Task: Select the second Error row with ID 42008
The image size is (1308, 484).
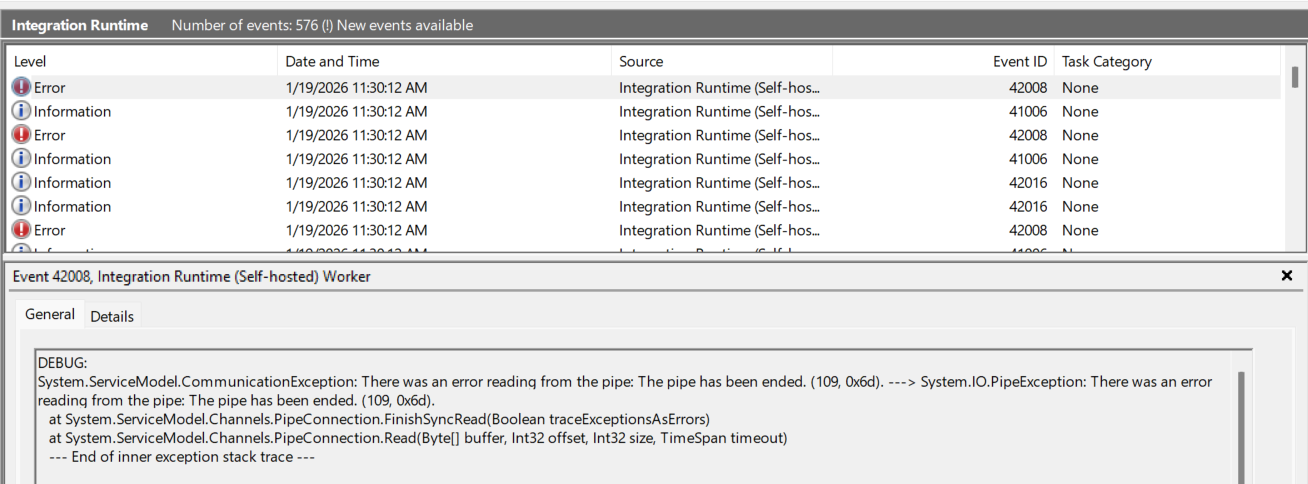Action: pyautogui.click(x=643, y=135)
